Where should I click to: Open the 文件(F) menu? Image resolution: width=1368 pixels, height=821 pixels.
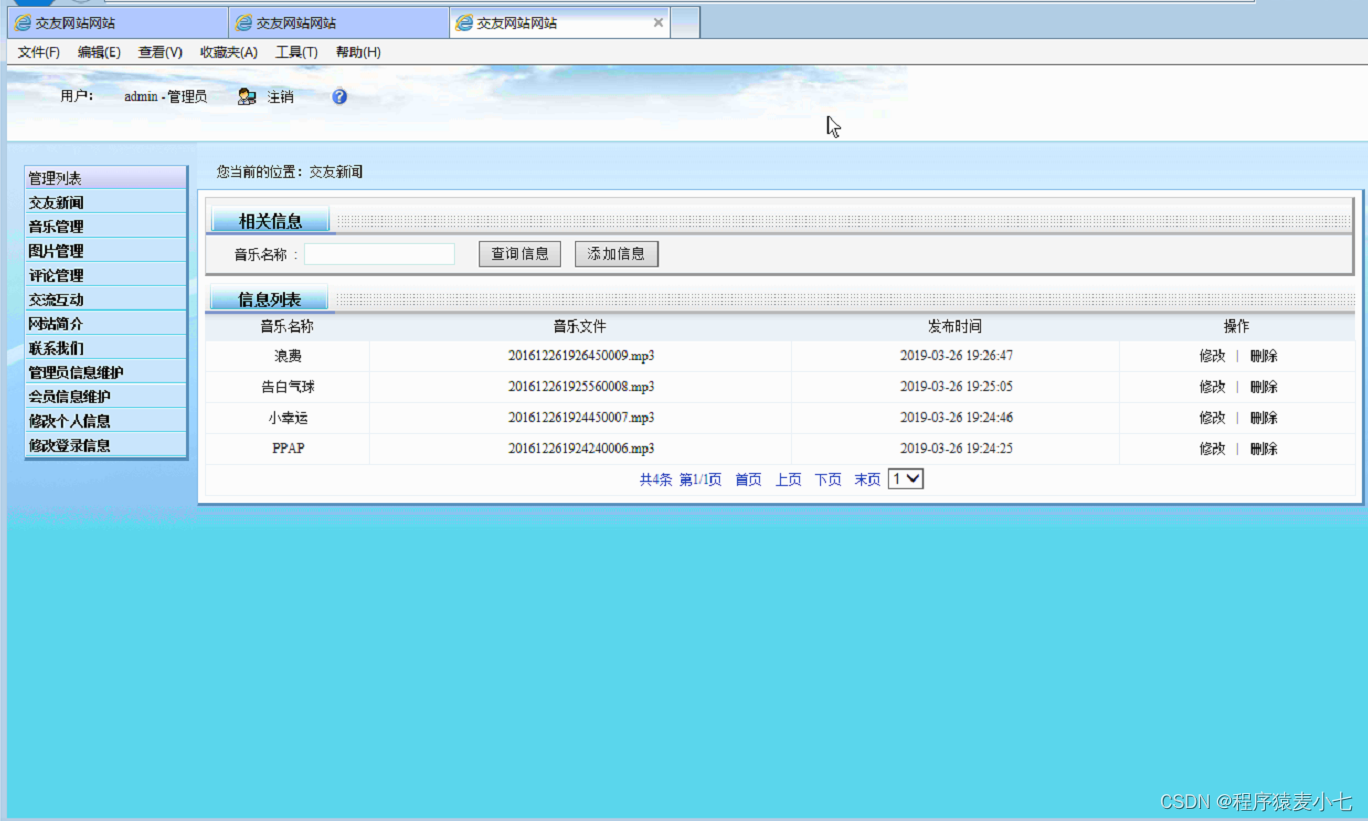point(39,52)
